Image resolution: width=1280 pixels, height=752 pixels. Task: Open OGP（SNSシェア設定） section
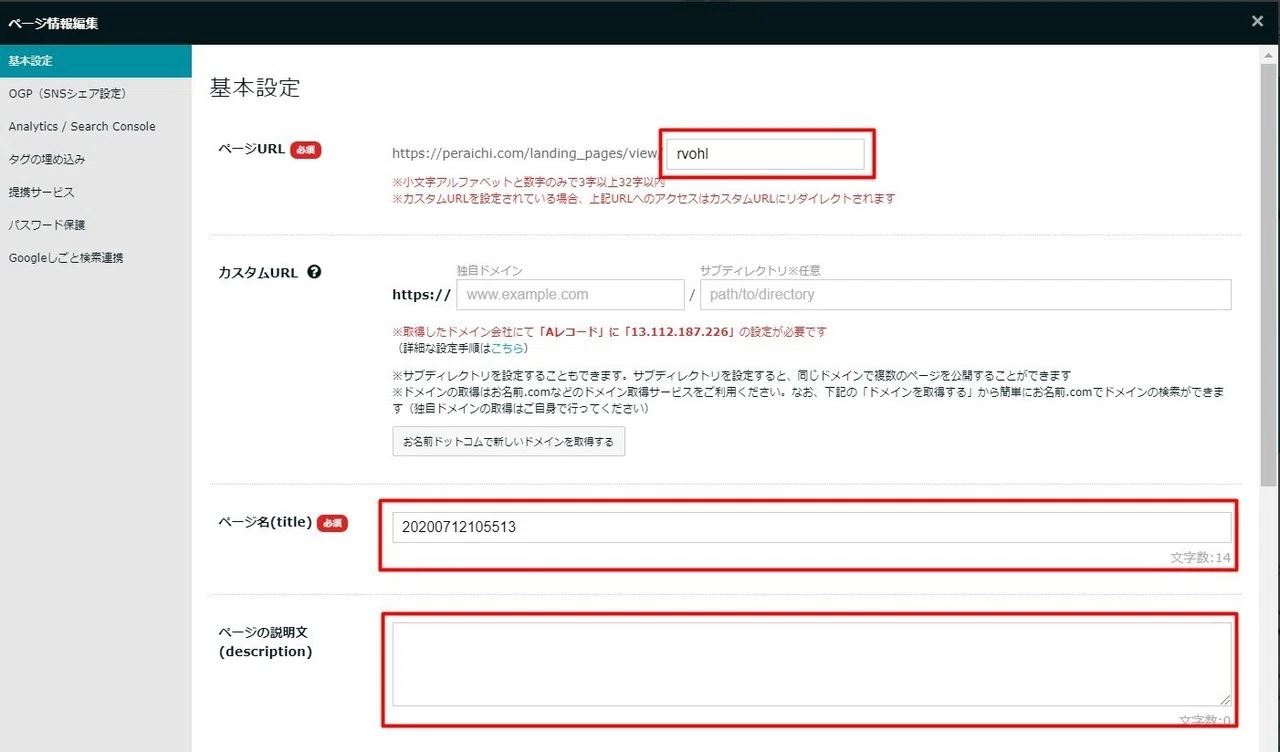pyautogui.click(x=96, y=94)
